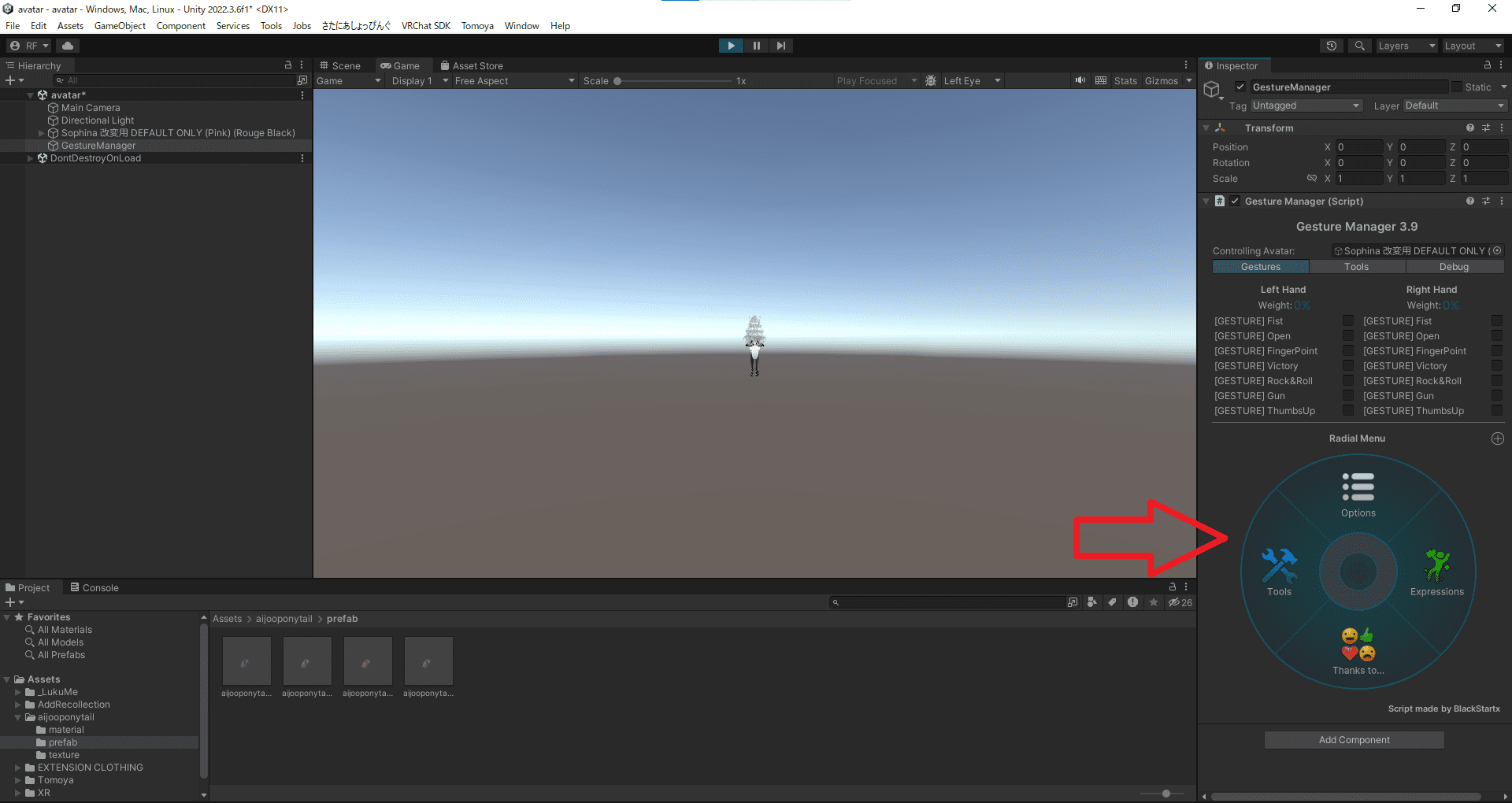Viewport: 1512px width, 803px height.
Task: Click the Add Component button
Action: pyautogui.click(x=1354, y=739)
